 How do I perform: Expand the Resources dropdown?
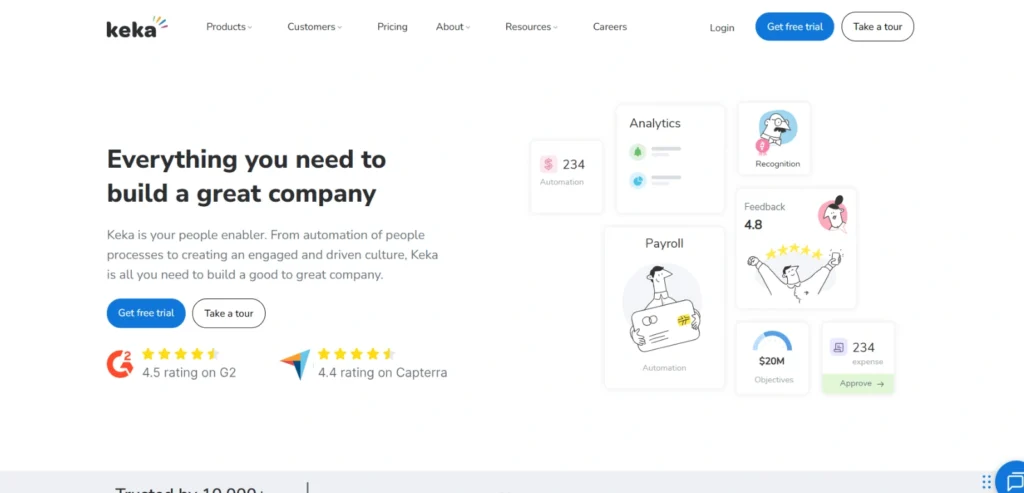point(531,27)
